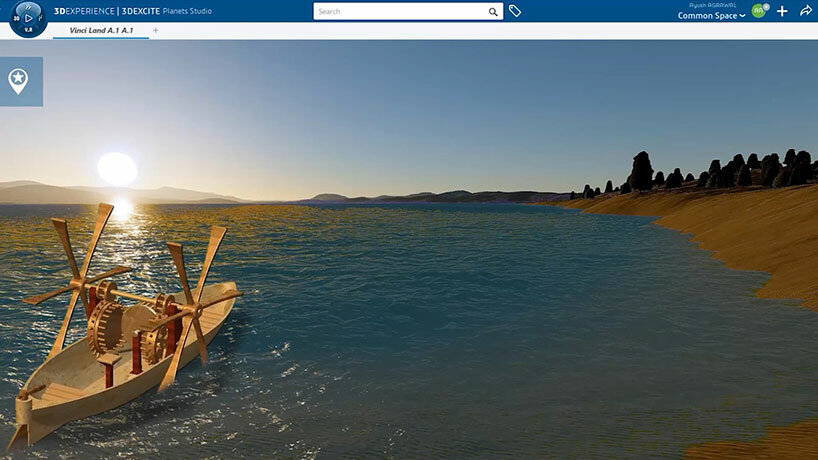
Task: Open the plus add-content icon in the top bar
Action: click(782, 11)
